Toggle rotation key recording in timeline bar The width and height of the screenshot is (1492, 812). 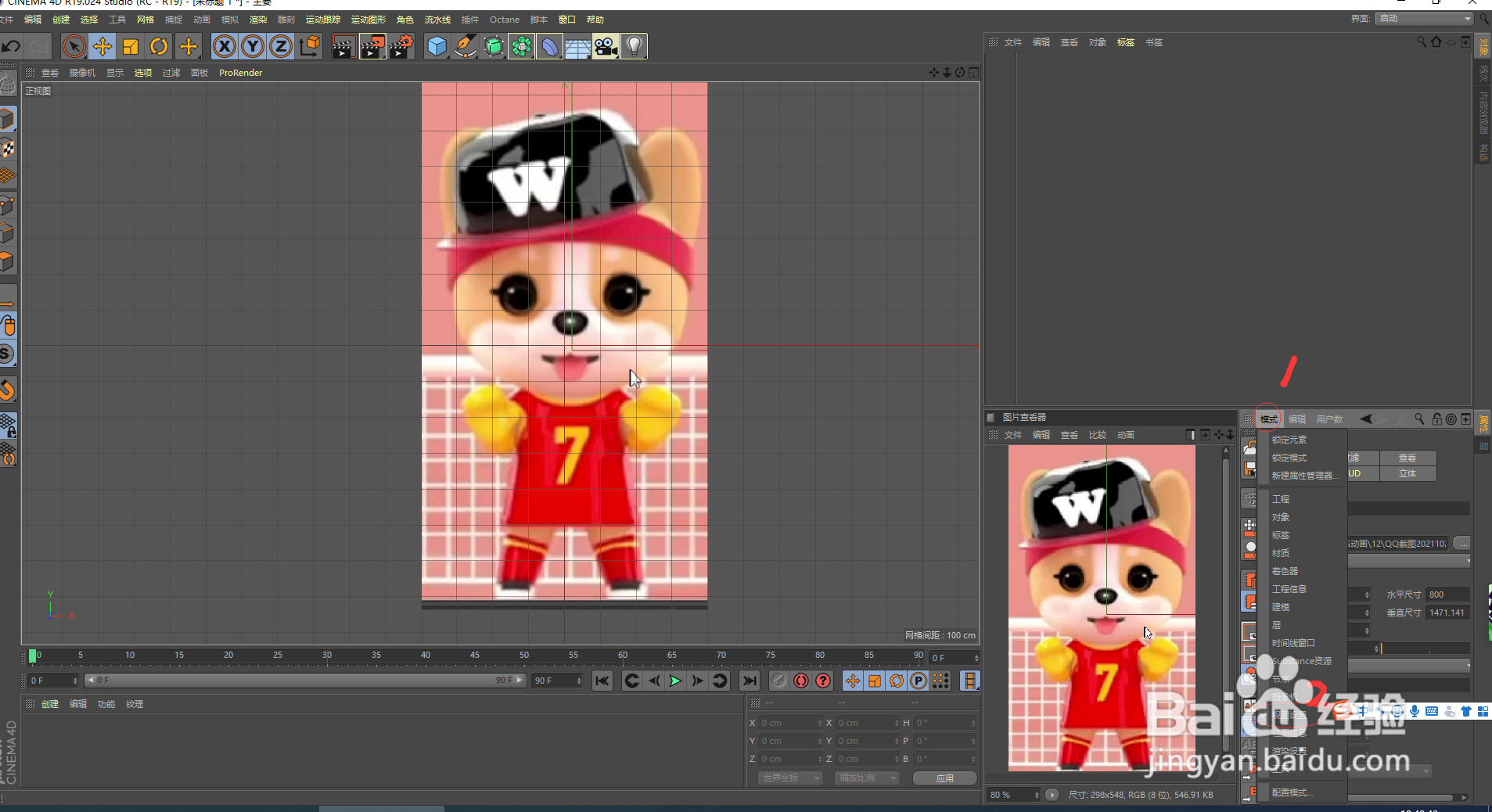pyautogui.click(x=897, y=681)
